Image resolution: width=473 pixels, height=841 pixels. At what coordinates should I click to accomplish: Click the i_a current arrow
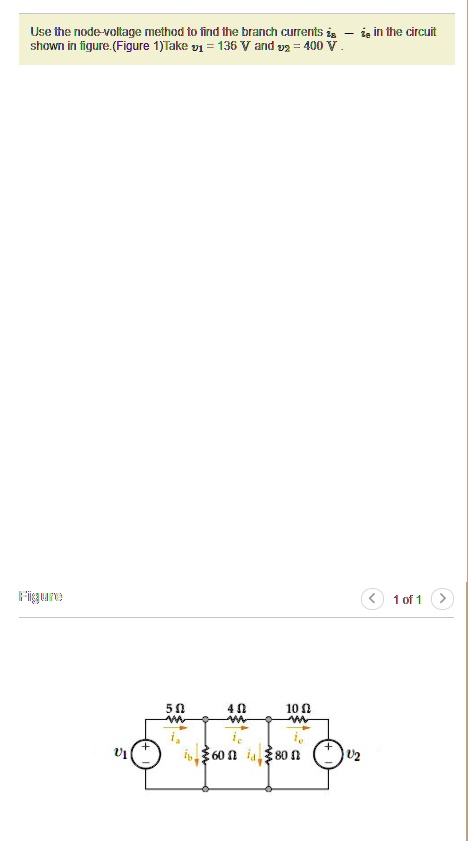176,728
